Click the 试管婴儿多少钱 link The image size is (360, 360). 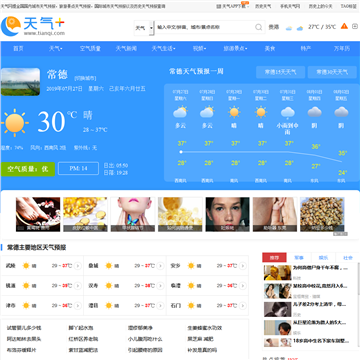(24, 328)
